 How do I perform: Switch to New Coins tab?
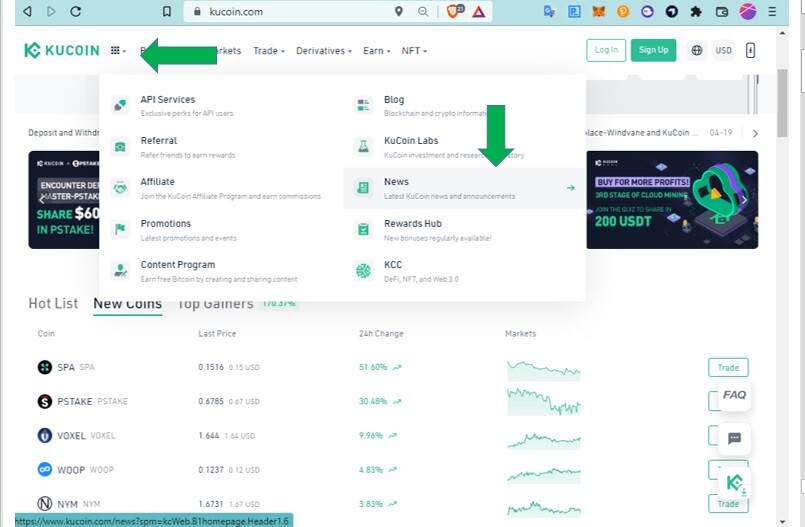127,304
